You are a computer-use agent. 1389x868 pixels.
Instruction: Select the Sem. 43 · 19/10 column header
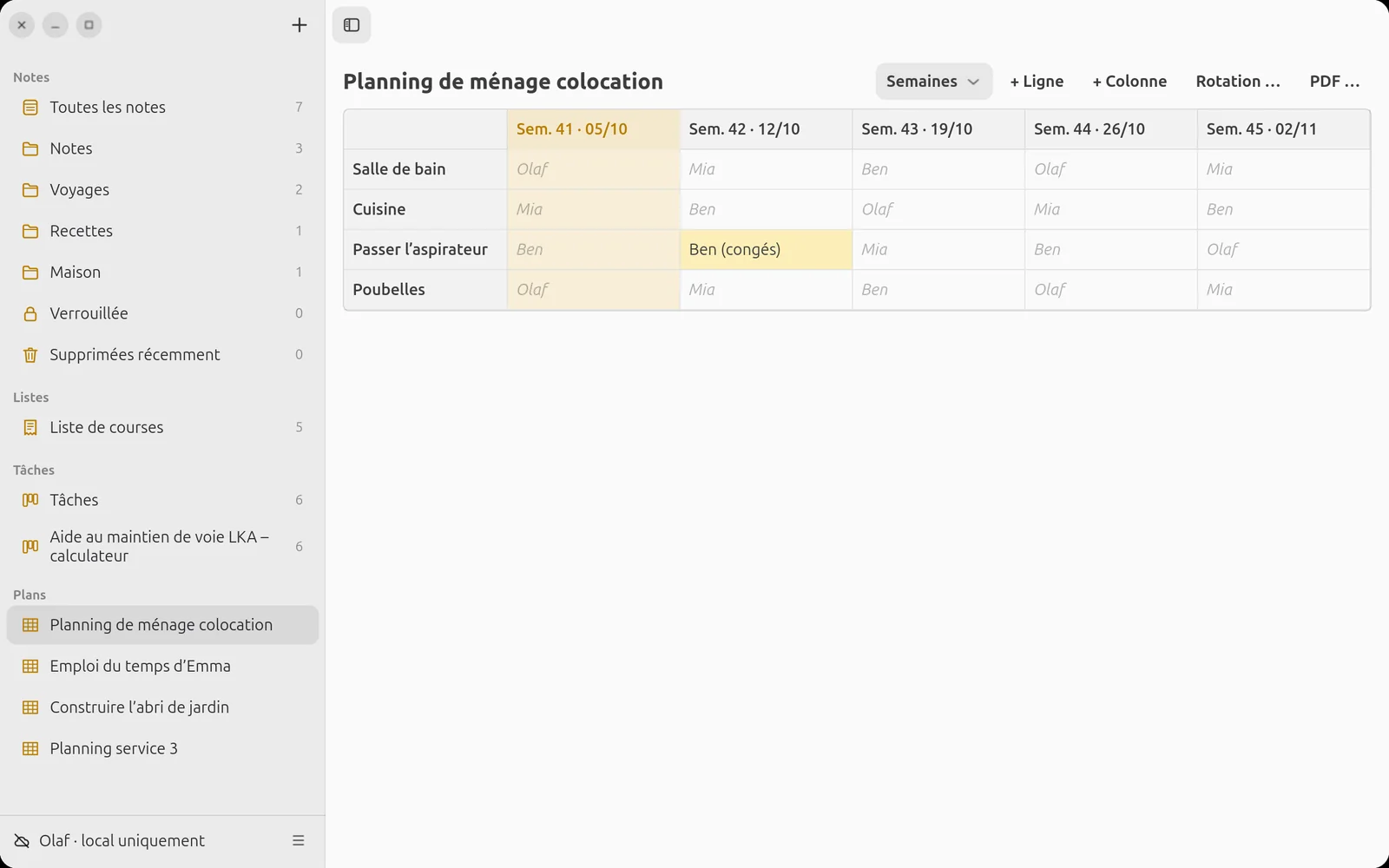pyautogui.click(x=938, y=129)
